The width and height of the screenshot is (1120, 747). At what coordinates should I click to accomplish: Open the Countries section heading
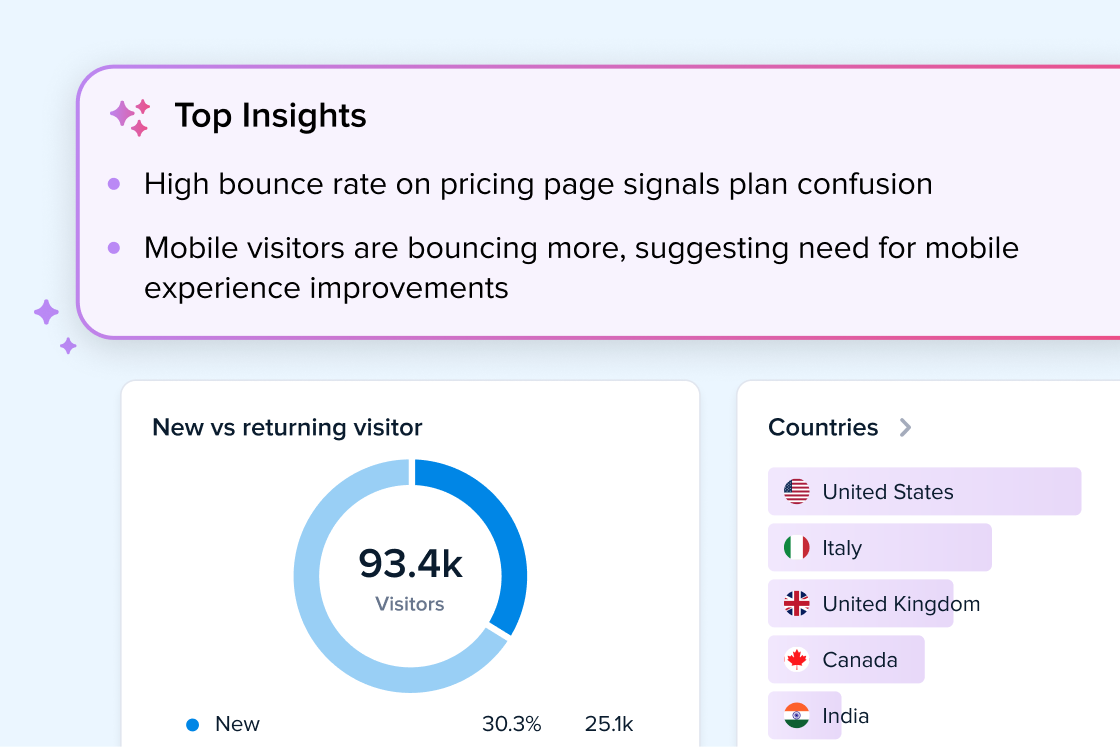823,428
